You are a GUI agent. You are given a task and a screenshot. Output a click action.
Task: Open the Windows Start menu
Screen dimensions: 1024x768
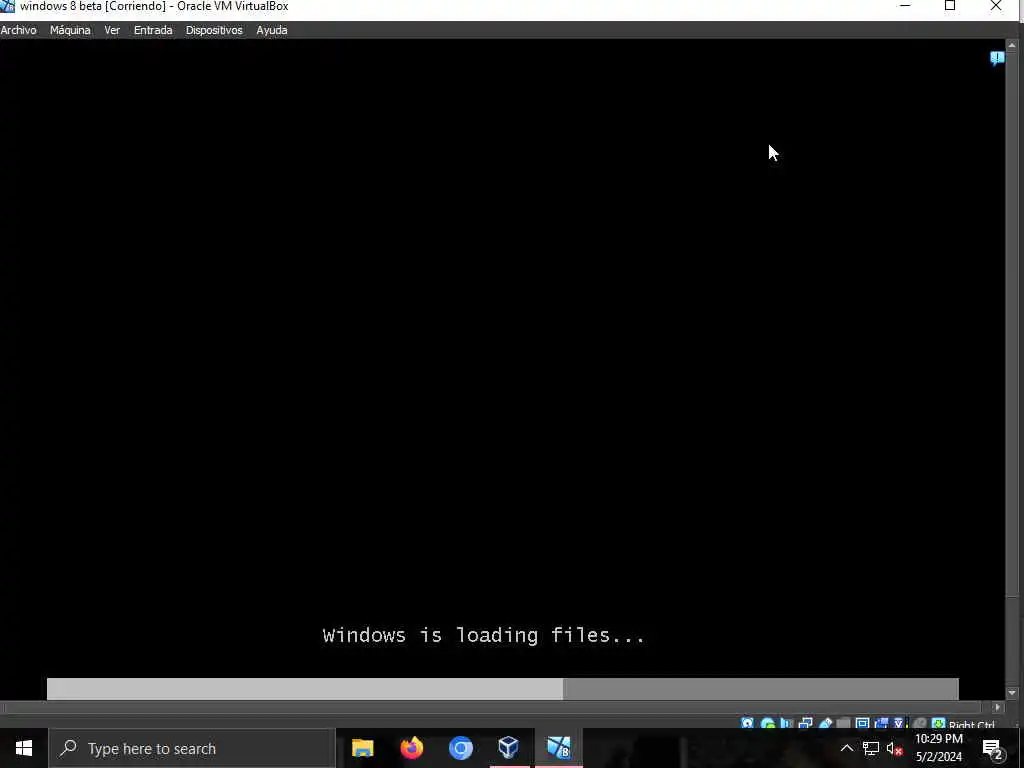click(x=24, y=748)
